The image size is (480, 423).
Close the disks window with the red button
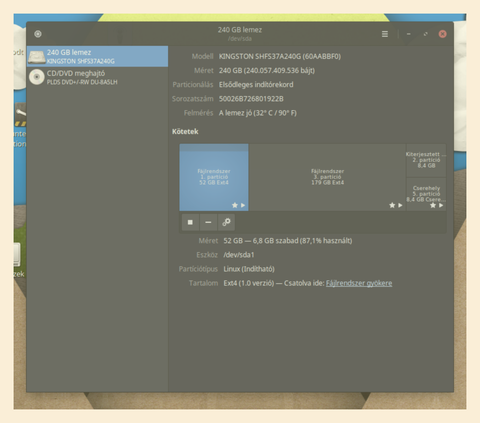coord(443,34)
